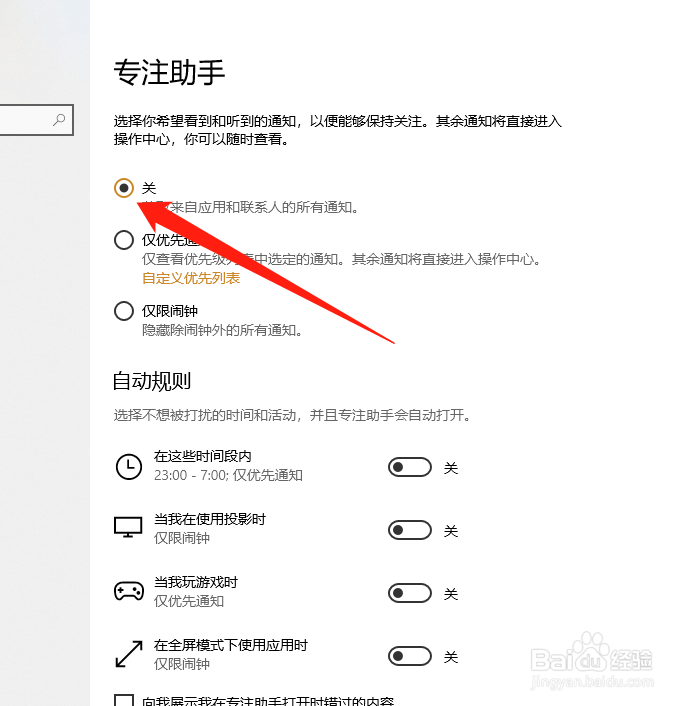This screenshot has width=692, height=706.
Task: Click the game controller icon
Action: (129, 591)
